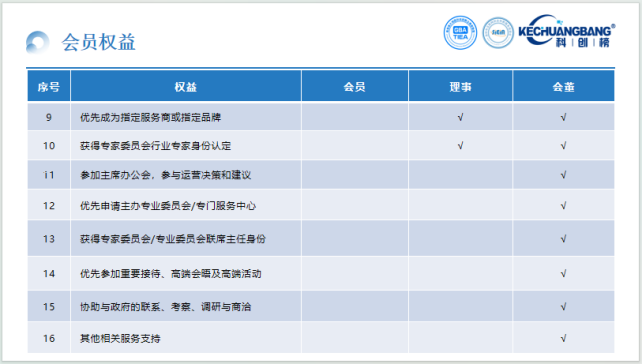Click the 理事 column header
This screenshot has width=642, height=364.
click(460, 87)
